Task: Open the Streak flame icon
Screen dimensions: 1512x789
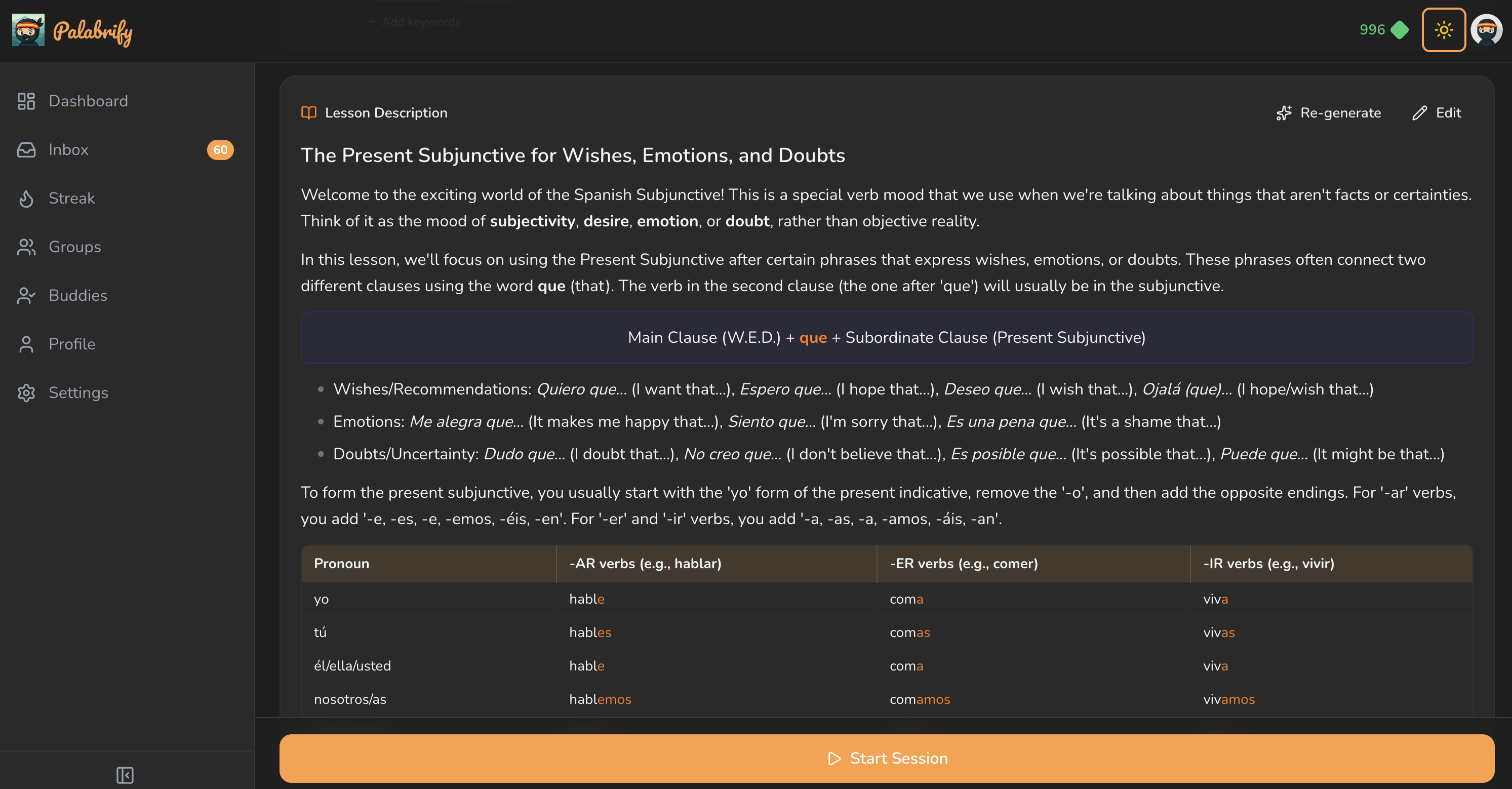Action: (26, 199)
